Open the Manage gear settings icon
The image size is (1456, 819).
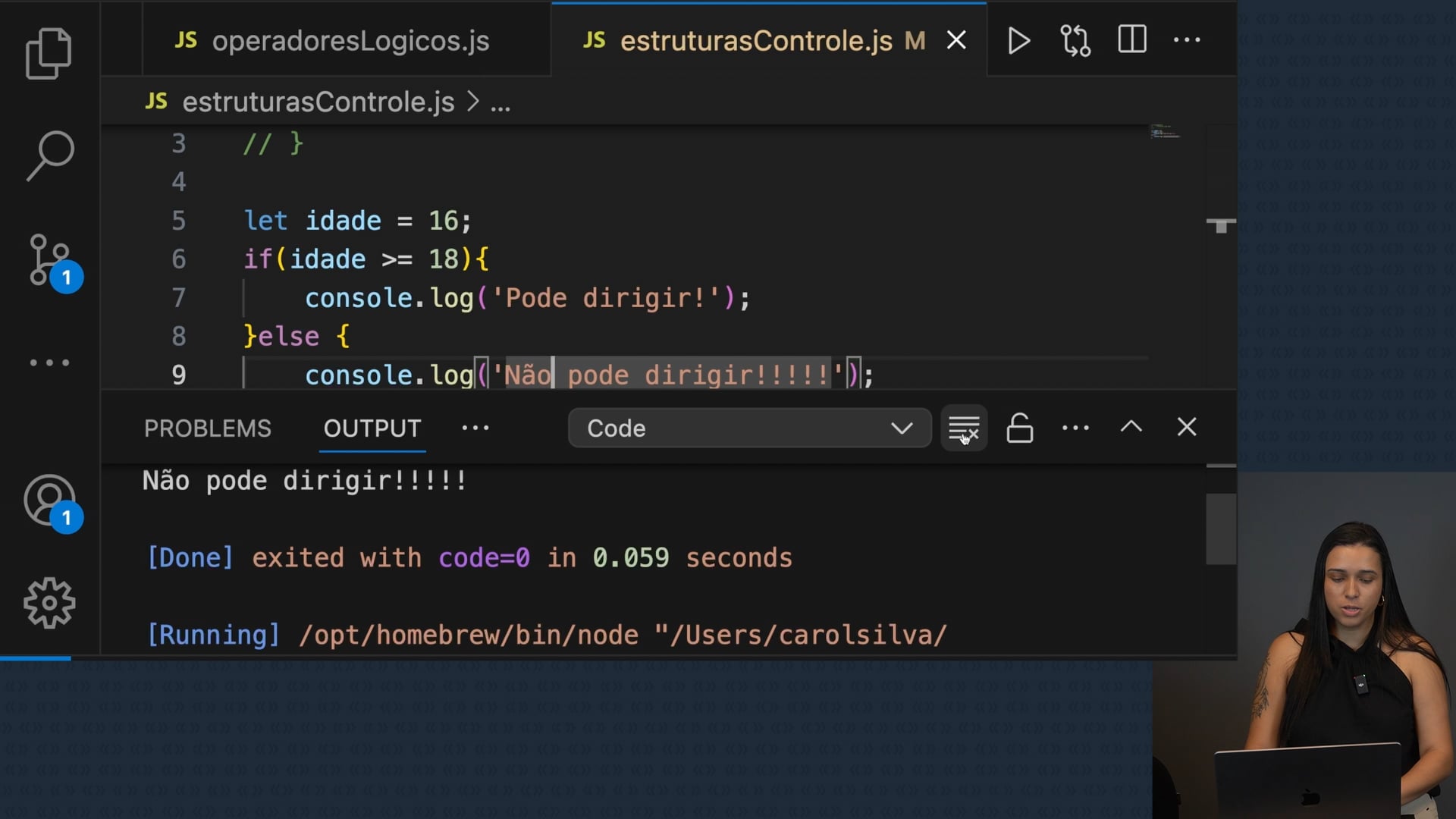(x=49, y=603)
